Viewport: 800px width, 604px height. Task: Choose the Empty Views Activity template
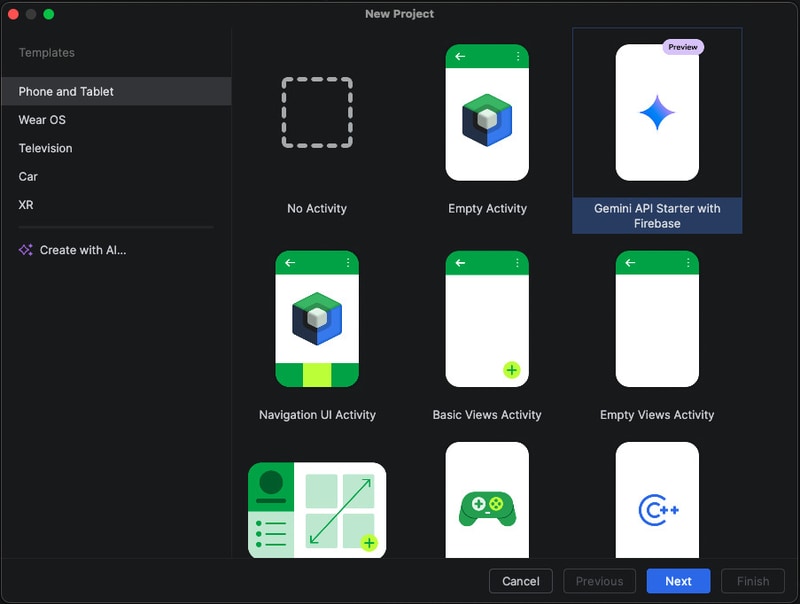[x=657, y=319]
